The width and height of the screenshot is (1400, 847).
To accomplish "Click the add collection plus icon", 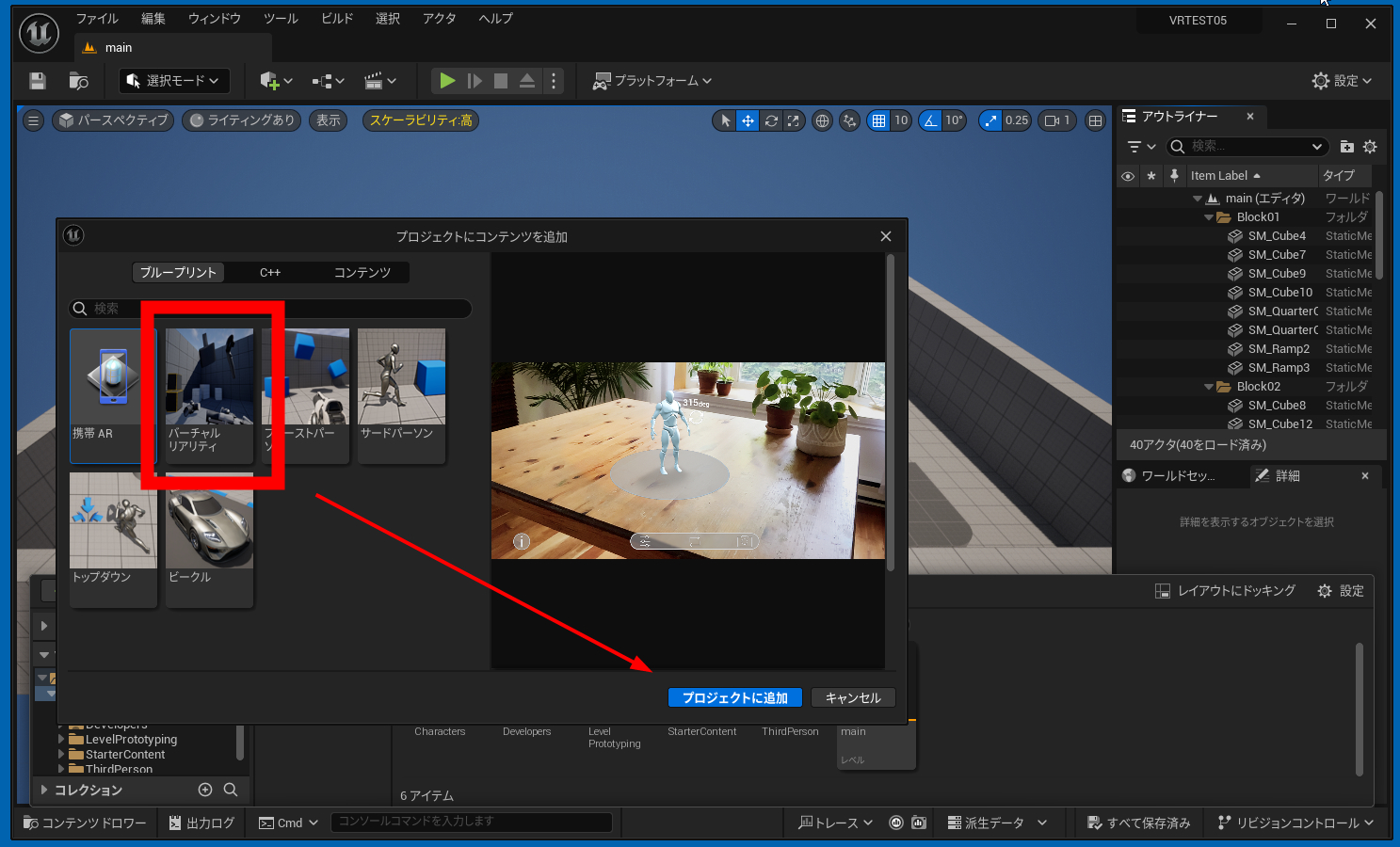I will tap(205, 790).
